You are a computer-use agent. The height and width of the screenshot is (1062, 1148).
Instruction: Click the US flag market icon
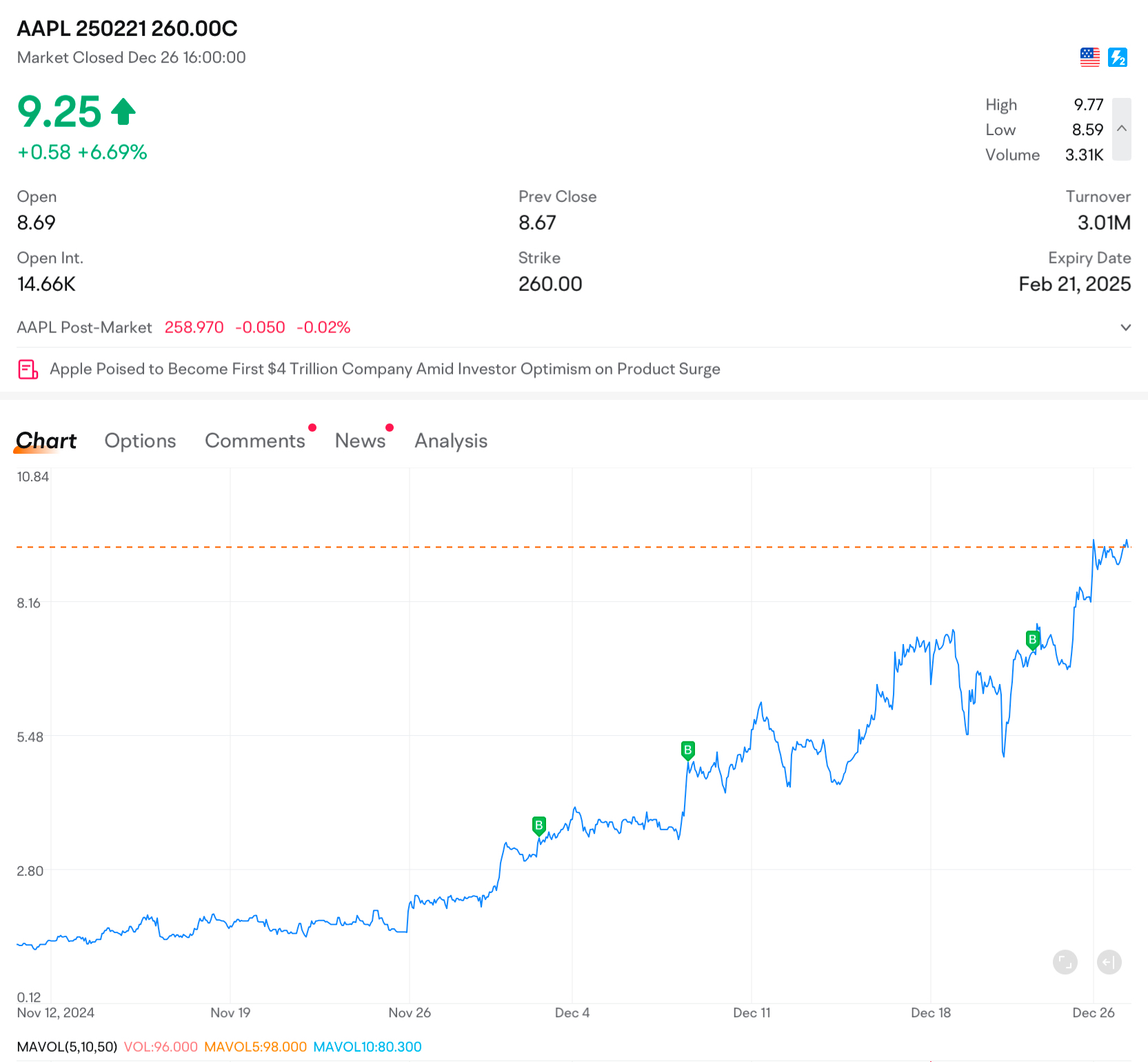point(1089,57)
